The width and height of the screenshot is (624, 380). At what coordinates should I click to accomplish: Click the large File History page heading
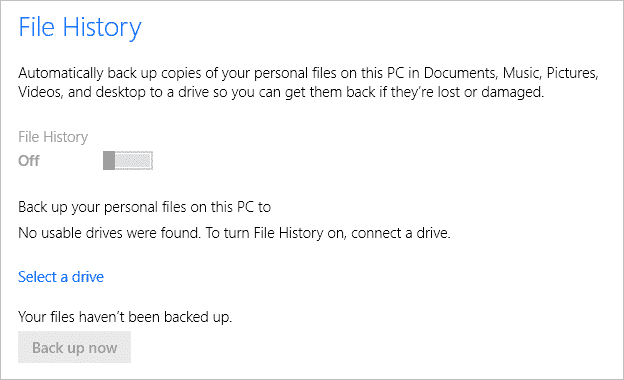click(80, 27)
